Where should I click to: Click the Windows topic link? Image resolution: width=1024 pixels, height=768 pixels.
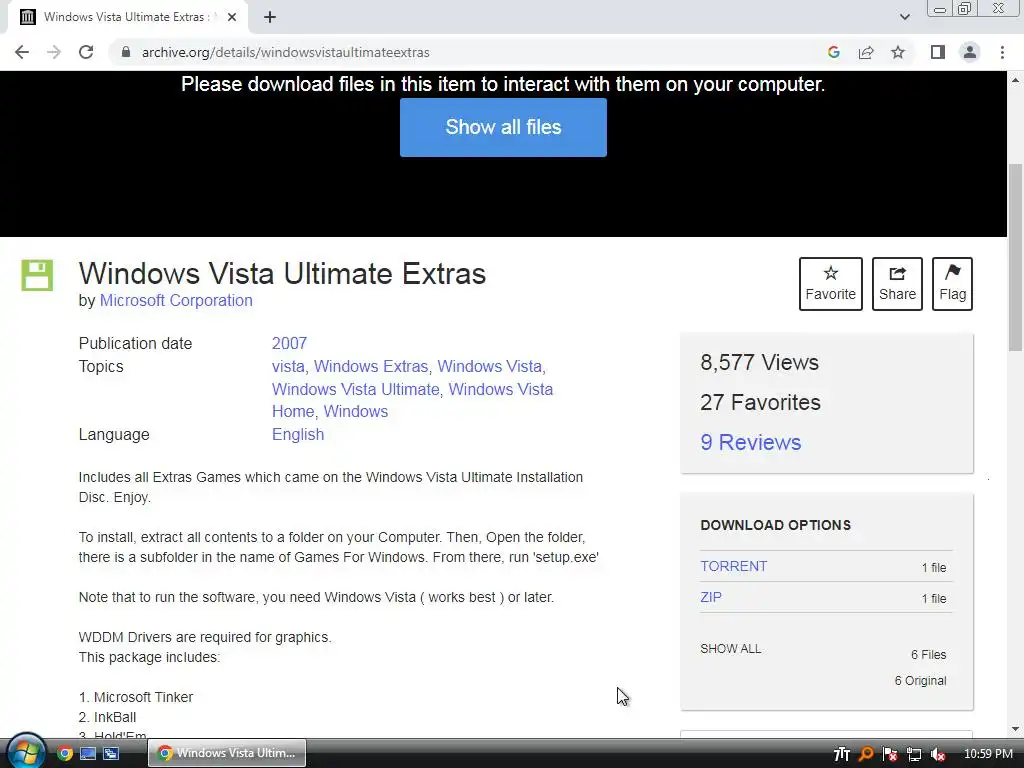click(x=356, y=411)
